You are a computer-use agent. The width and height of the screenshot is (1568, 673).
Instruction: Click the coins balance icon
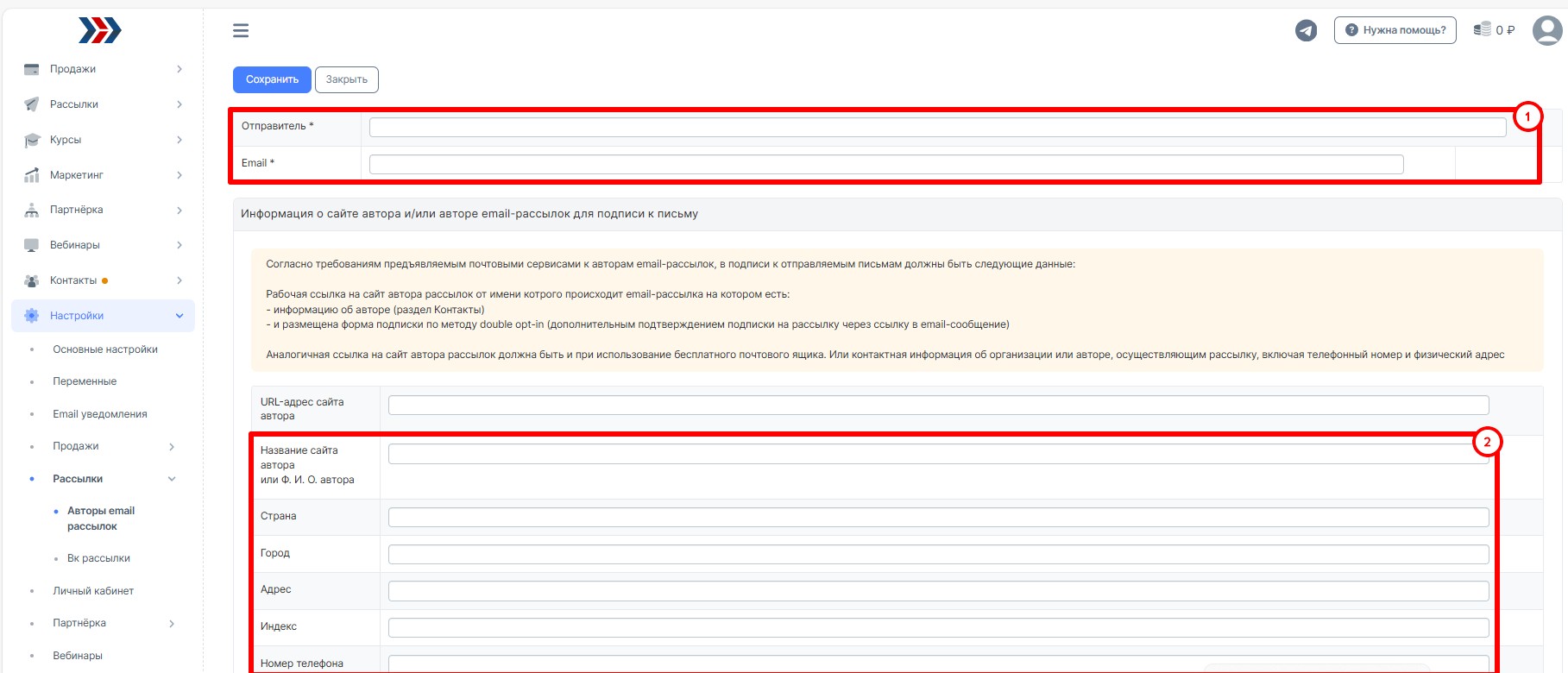coord(1483,29)
